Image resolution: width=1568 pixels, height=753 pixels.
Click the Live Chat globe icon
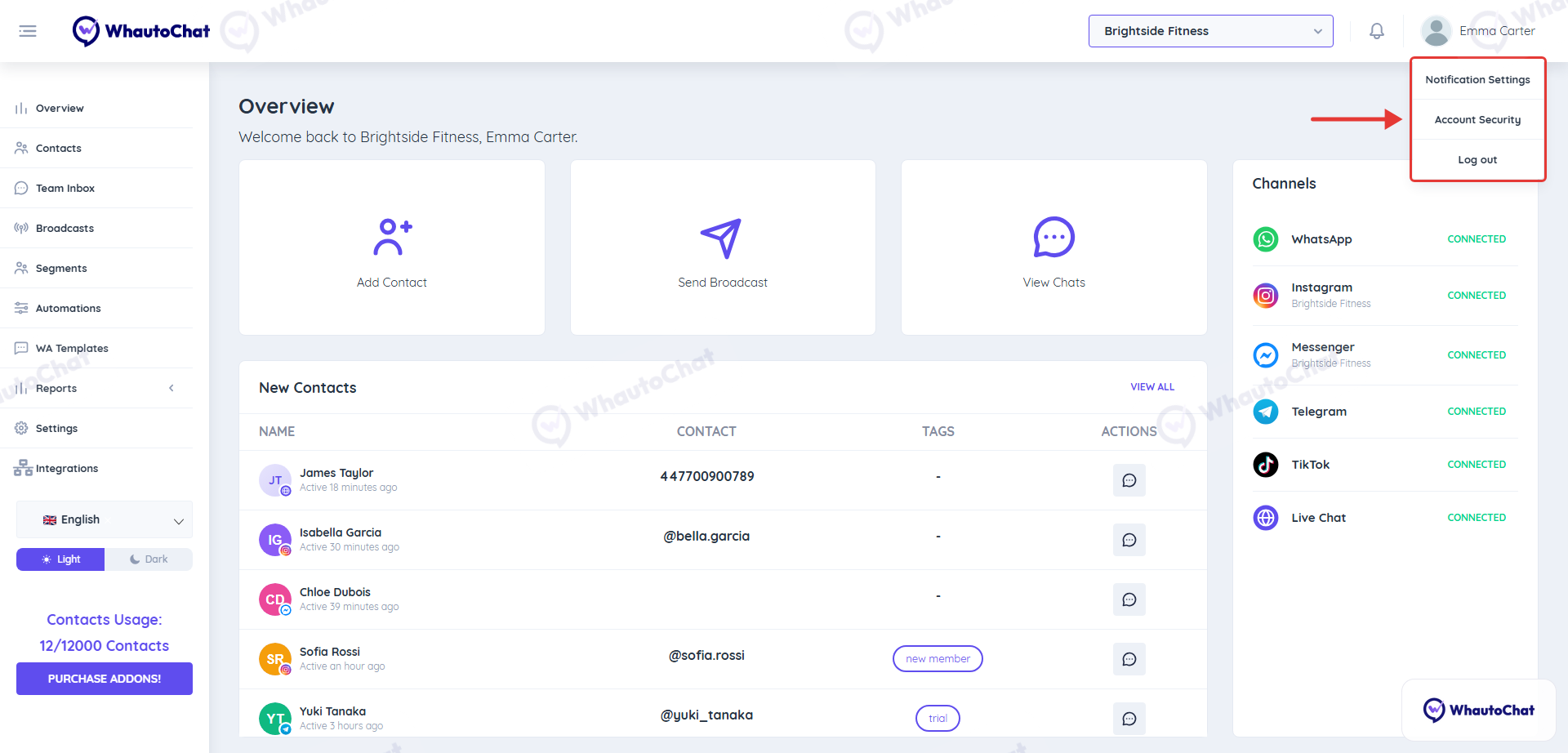[x=1266, y=518]
